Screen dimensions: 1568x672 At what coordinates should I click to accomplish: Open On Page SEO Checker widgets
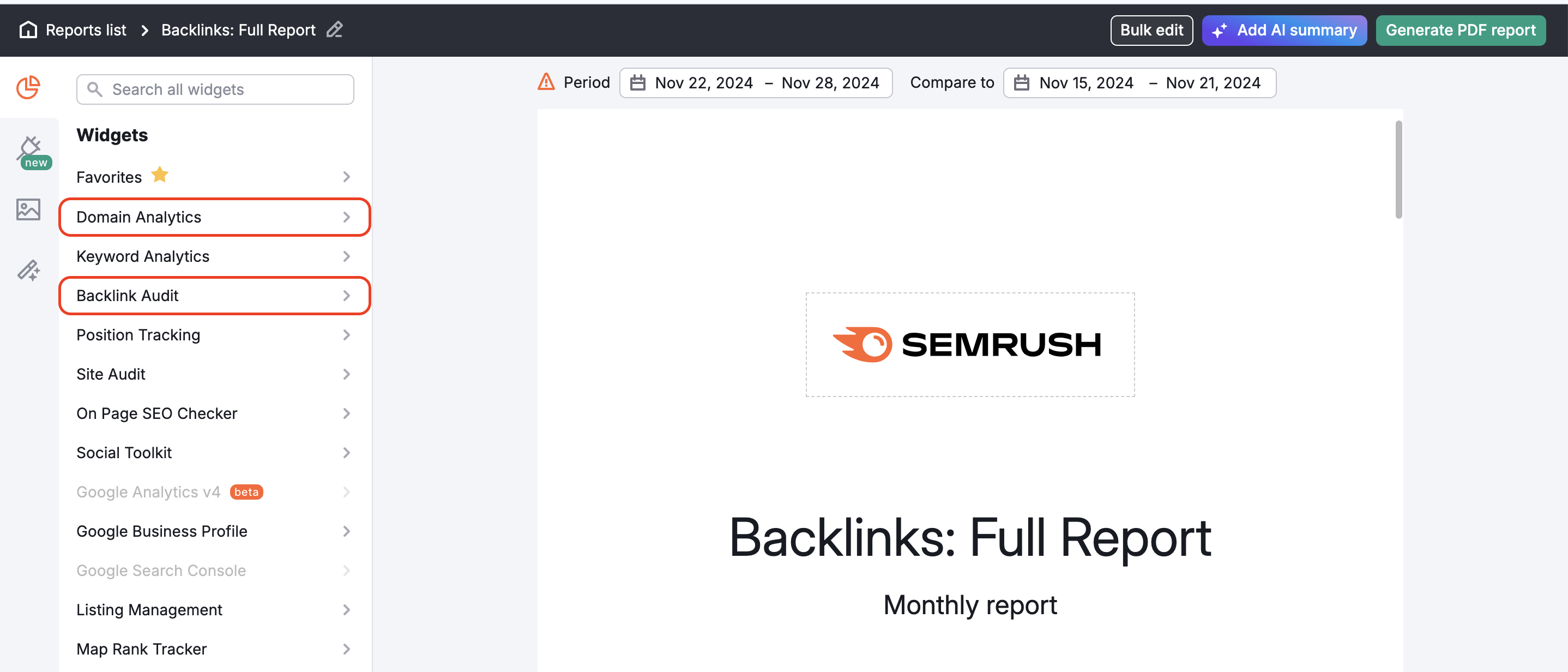coord(215,413)
